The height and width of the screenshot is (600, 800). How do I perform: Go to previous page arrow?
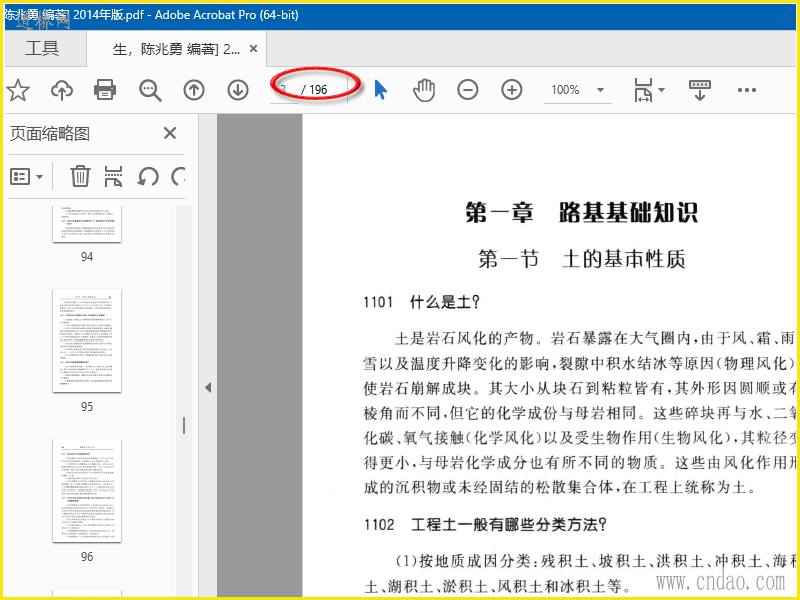tap(194, 90)
